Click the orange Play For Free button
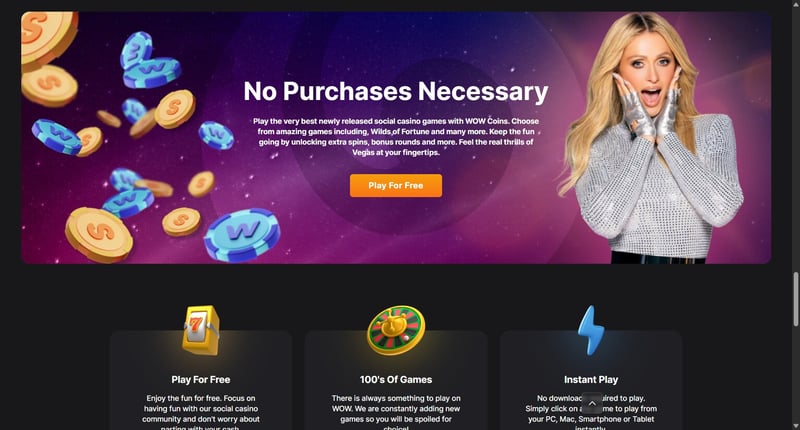This screenshot has width=800, height=430. pyautogui.click(x=396, y=186)
